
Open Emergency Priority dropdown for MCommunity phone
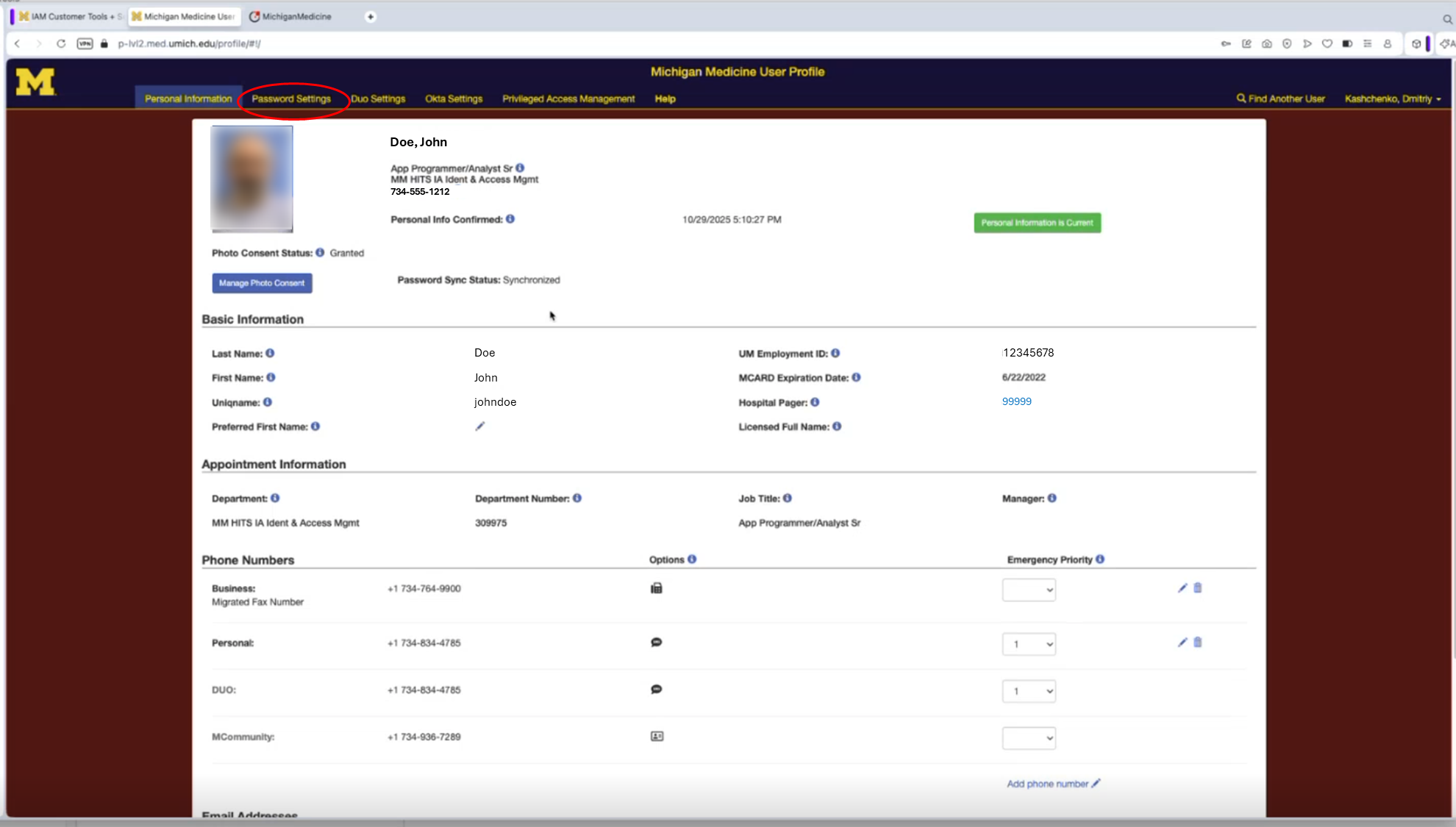click(x=1029, y=738)
